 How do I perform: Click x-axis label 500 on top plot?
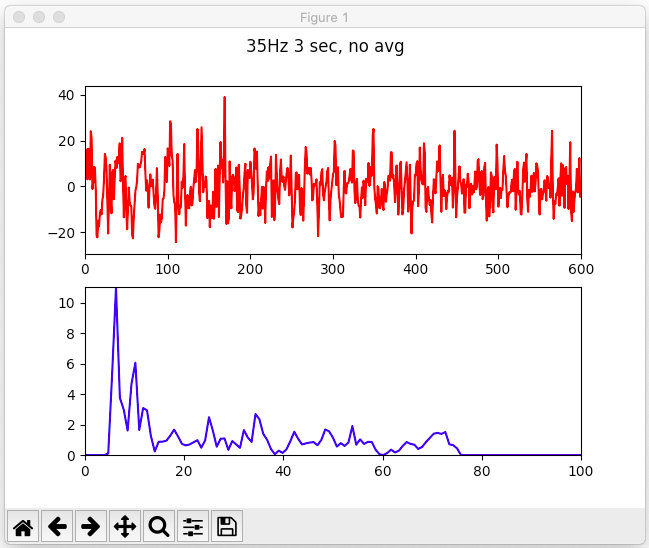(498, 269)
